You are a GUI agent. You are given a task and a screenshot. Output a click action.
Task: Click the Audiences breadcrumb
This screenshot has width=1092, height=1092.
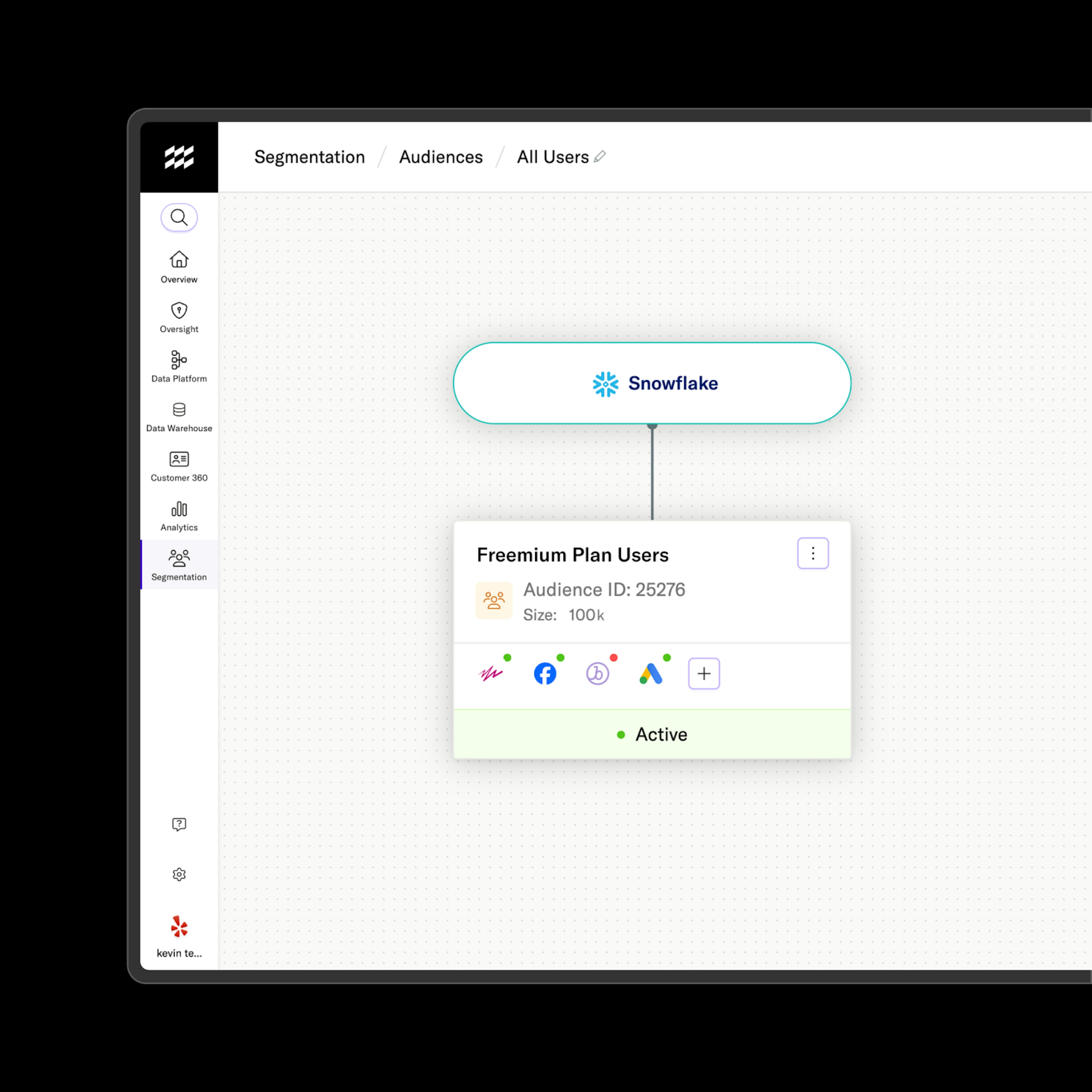(441, 157)
